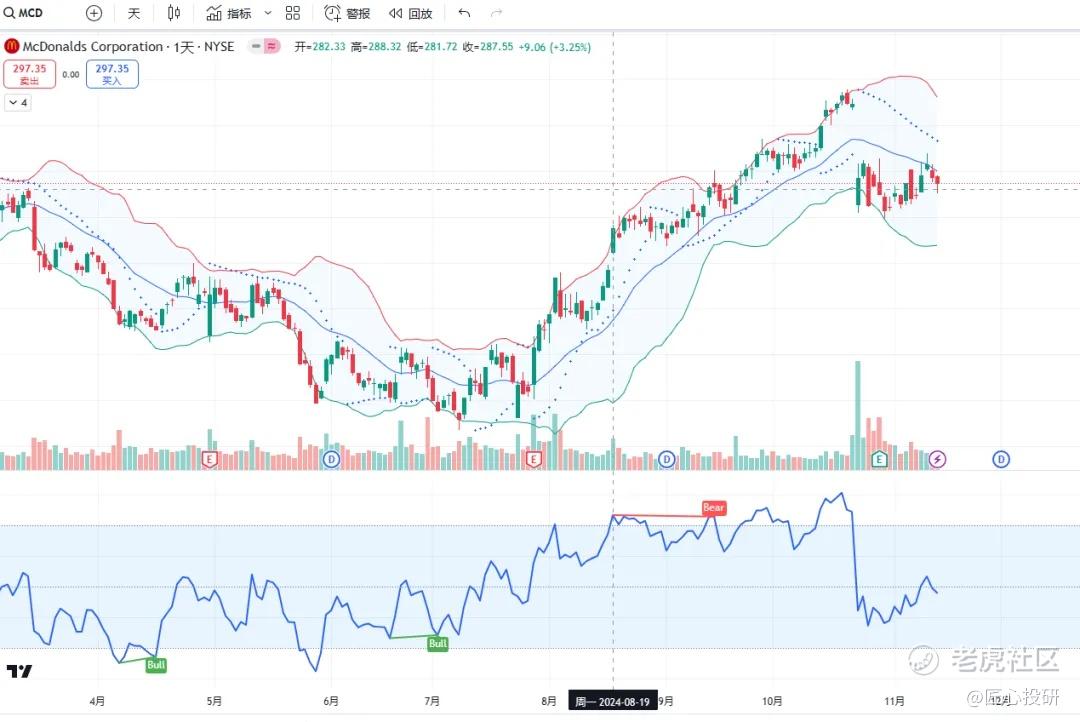
Task: Open the future dividend D marker in December
Action: tap(1001, 459)
